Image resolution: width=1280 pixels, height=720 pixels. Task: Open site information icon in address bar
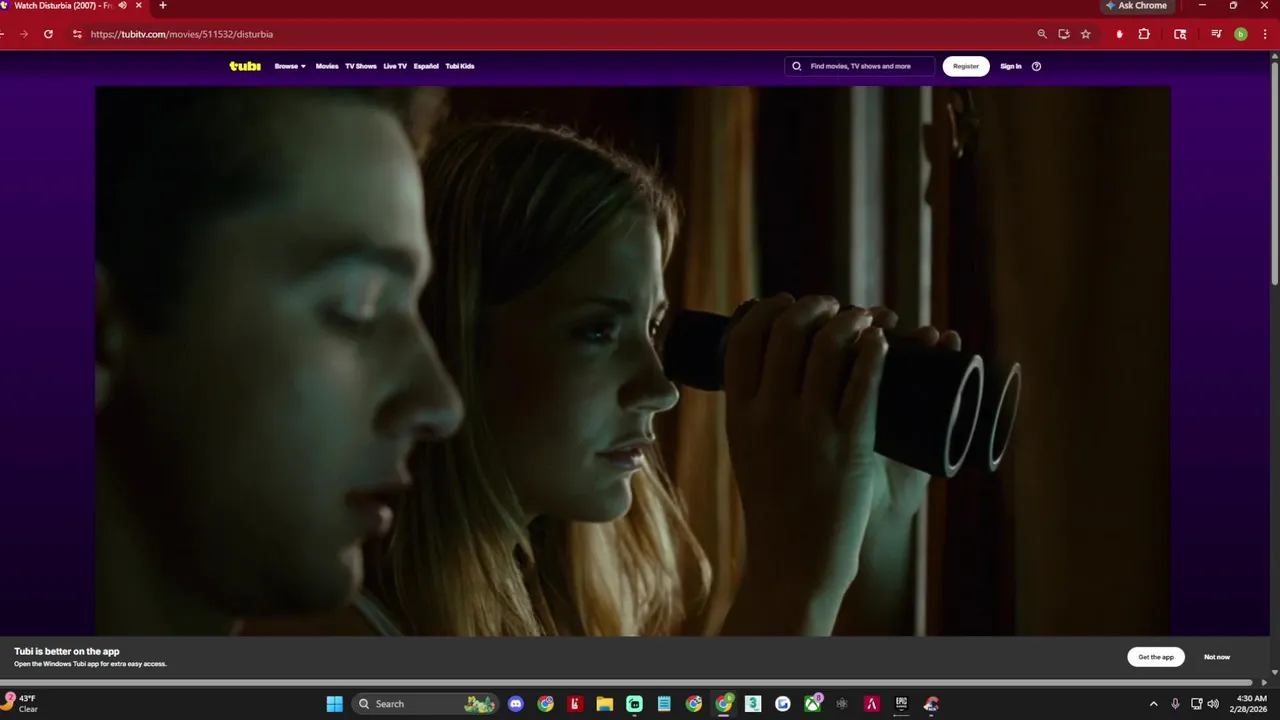point(77,34)
